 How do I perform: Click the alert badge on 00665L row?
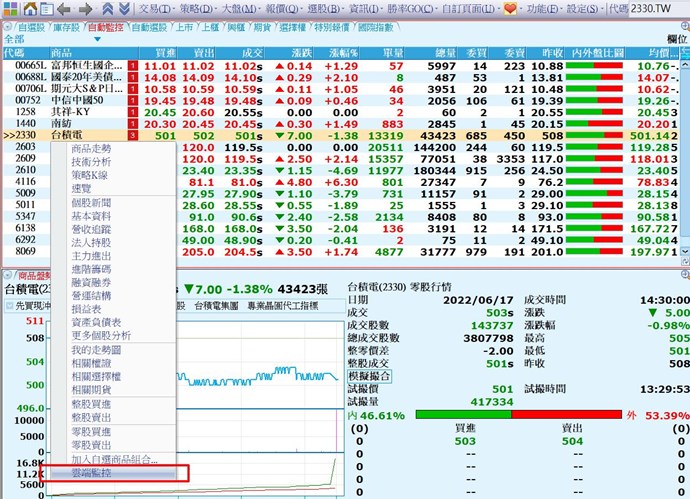coord(133,66)
